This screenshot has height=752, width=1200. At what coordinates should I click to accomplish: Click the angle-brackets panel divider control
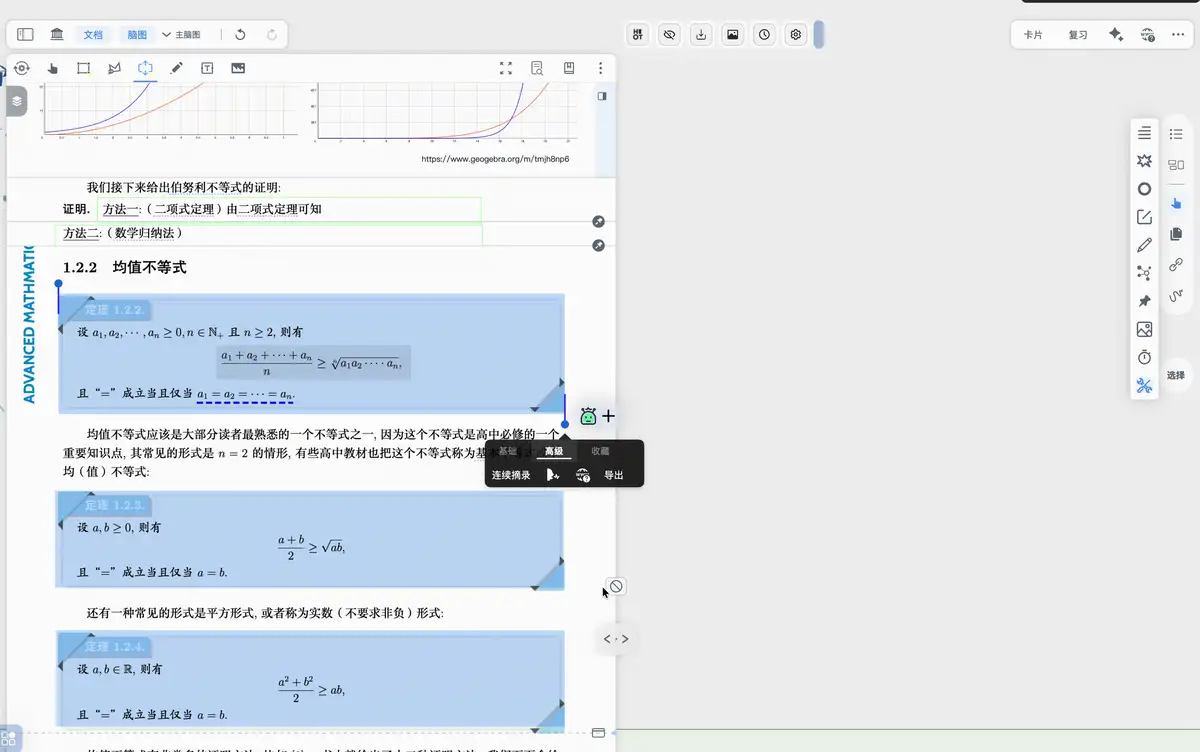pos(616,639)
